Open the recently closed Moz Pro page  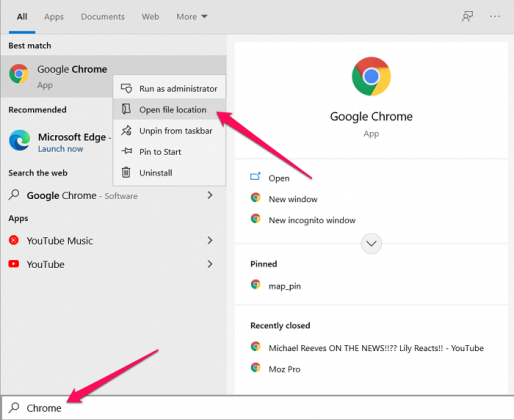pos(284,369)
